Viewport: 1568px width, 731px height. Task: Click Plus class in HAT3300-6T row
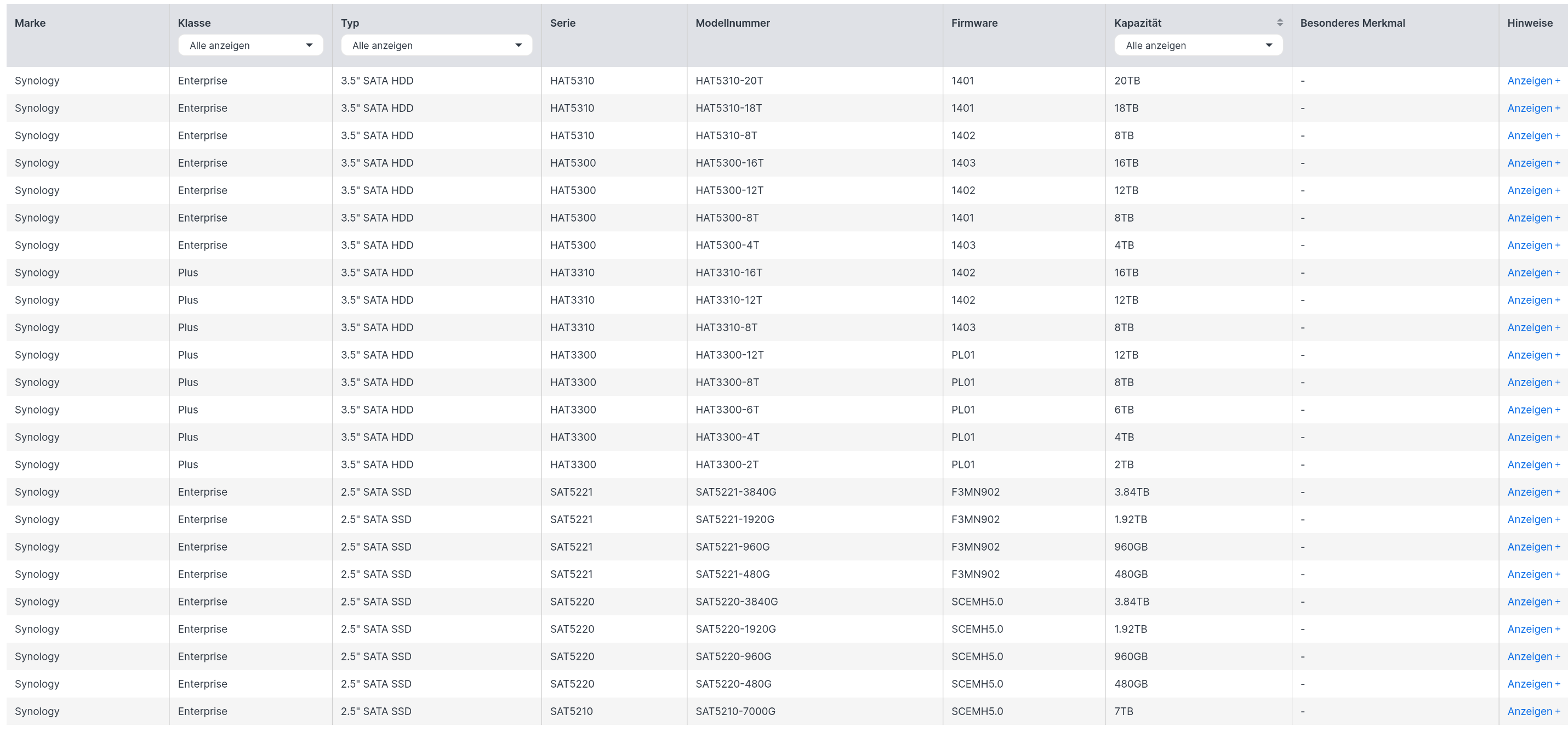[187, 409]
